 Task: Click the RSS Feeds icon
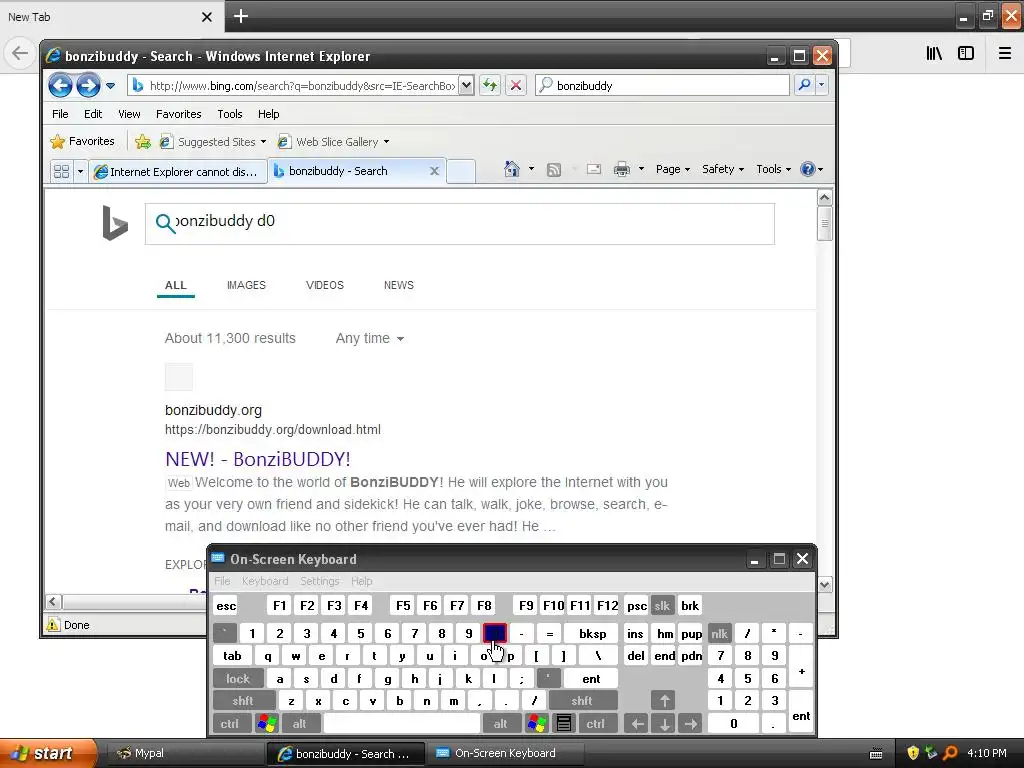(554, 170)
